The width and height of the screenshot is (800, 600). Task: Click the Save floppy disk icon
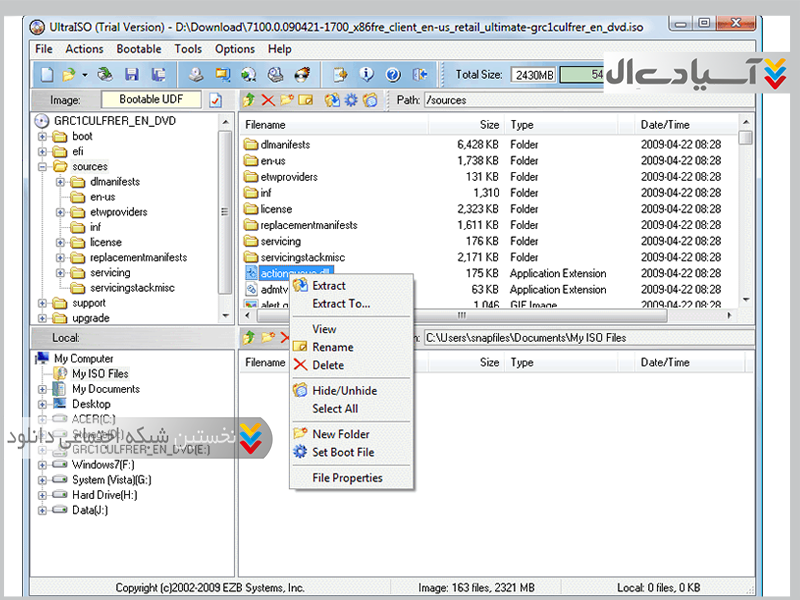[x=131, y=74]
